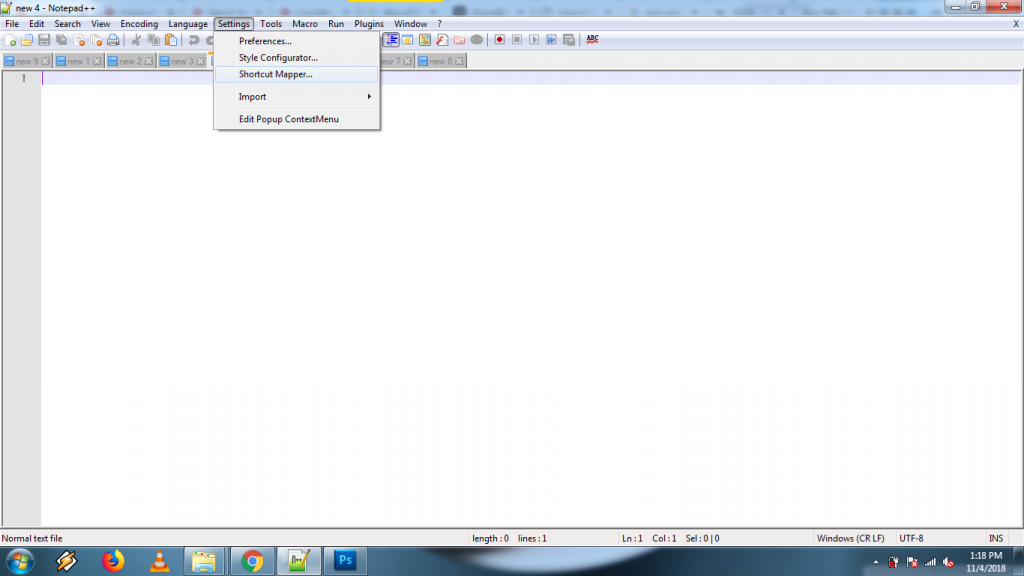Viewport: 1024px width, 576px height.
Task: Start macro recording with red button
Action: tap(500, 40)
